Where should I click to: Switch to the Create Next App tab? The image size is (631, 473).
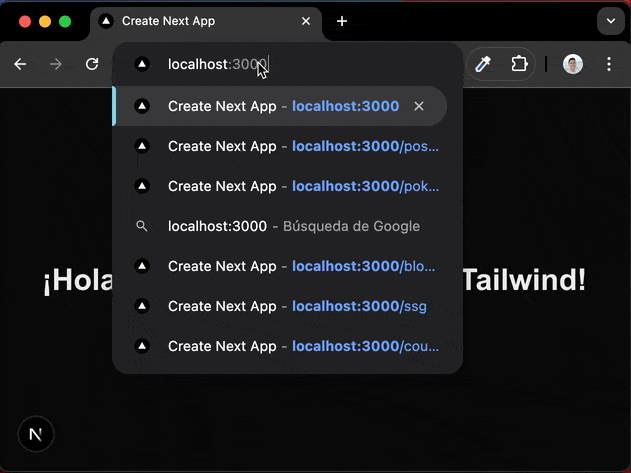click(206, 22)
